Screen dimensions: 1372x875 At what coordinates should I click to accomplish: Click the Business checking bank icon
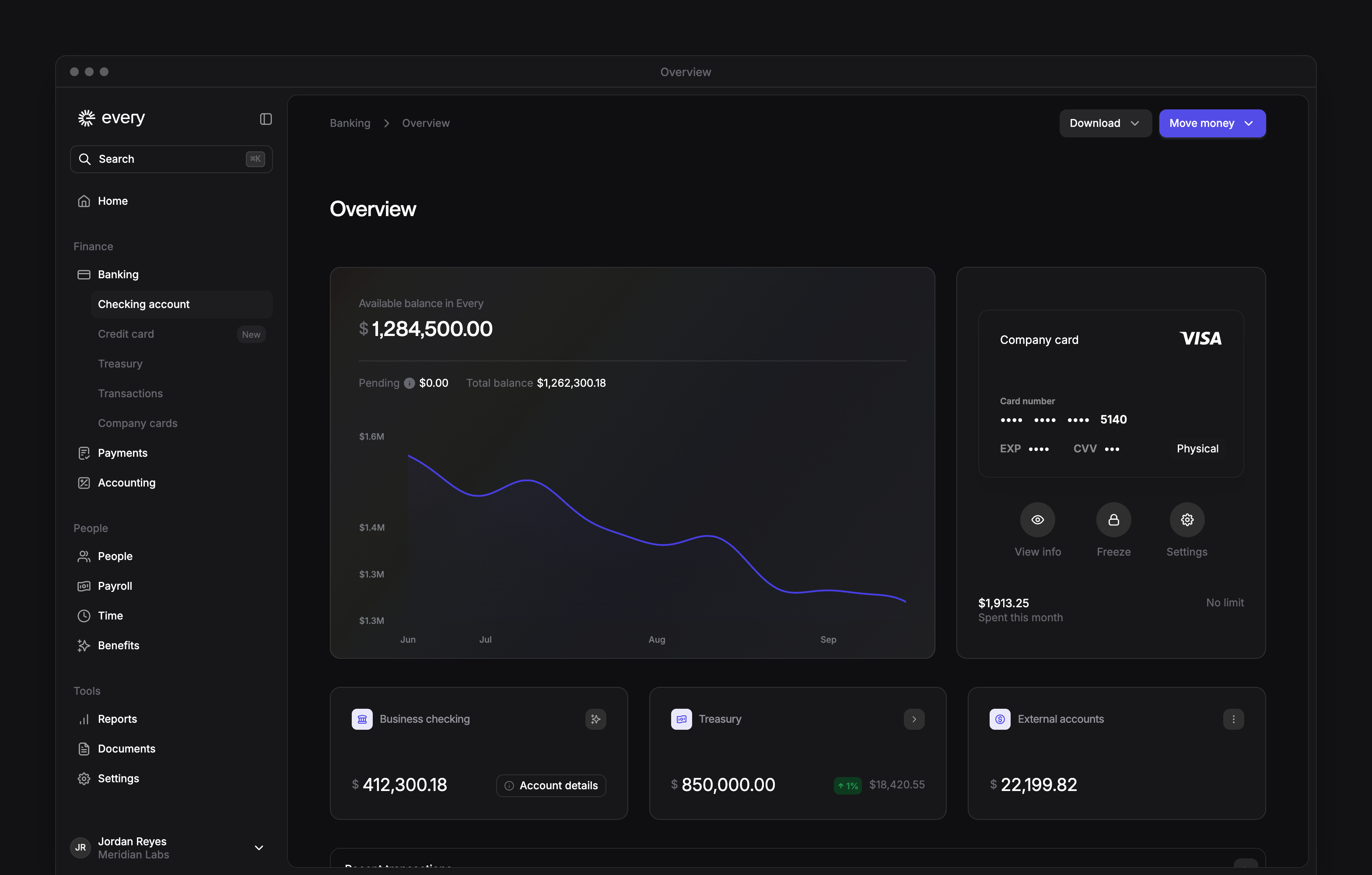[x=362, y=719]
